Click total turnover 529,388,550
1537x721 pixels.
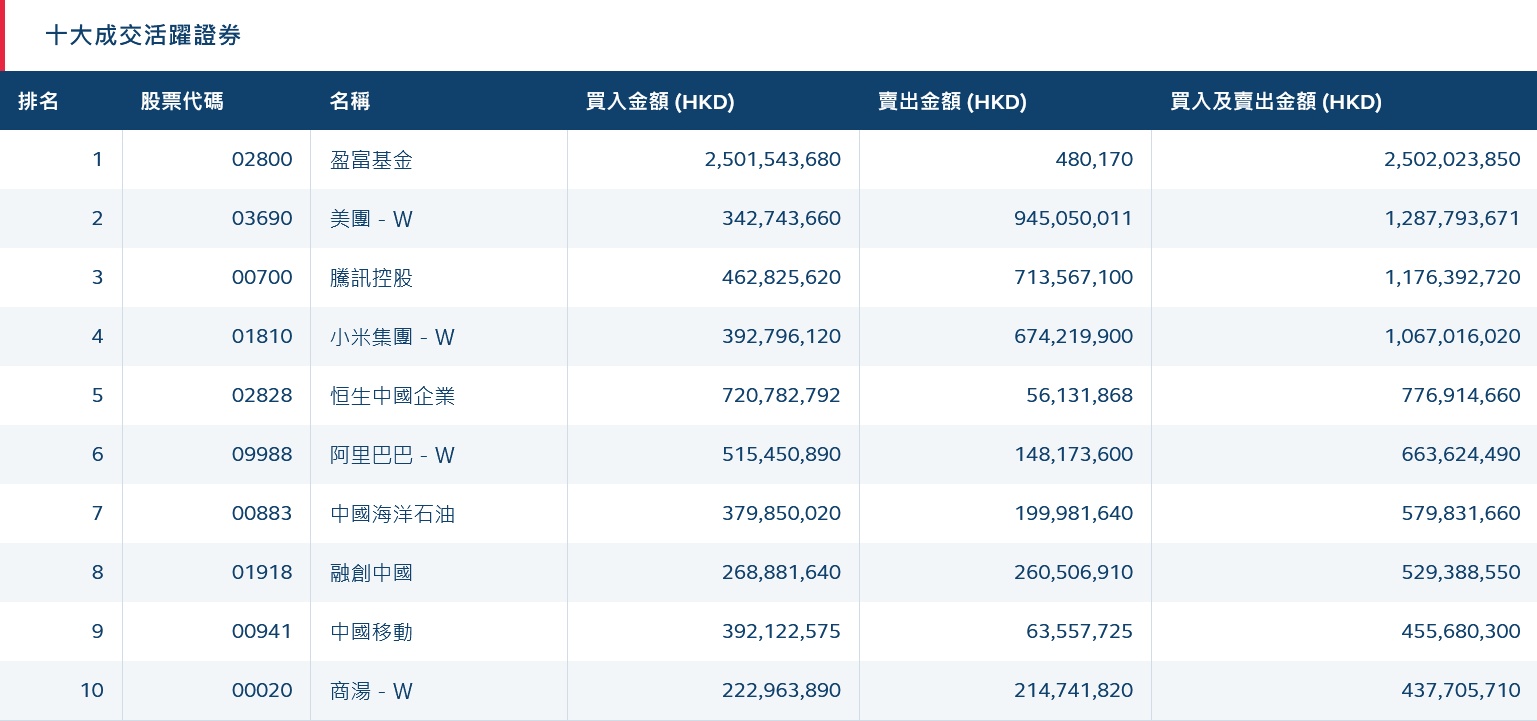pos(1462,573)
